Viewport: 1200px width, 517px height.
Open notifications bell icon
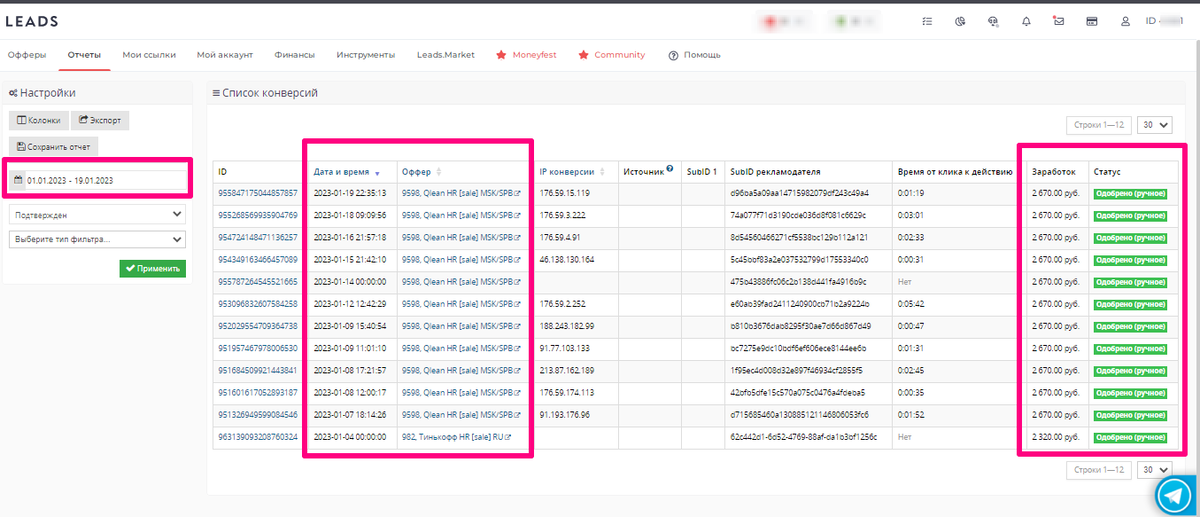[1026, 21]
